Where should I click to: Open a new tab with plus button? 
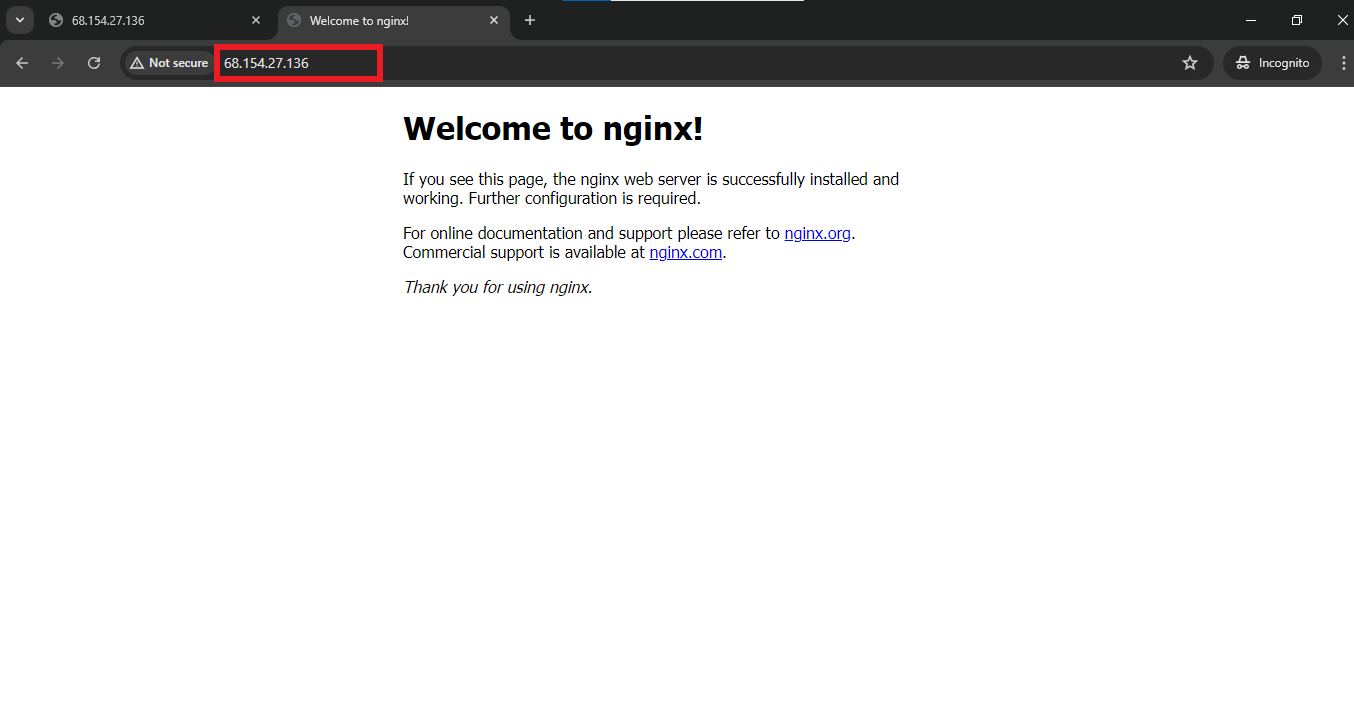530,20
